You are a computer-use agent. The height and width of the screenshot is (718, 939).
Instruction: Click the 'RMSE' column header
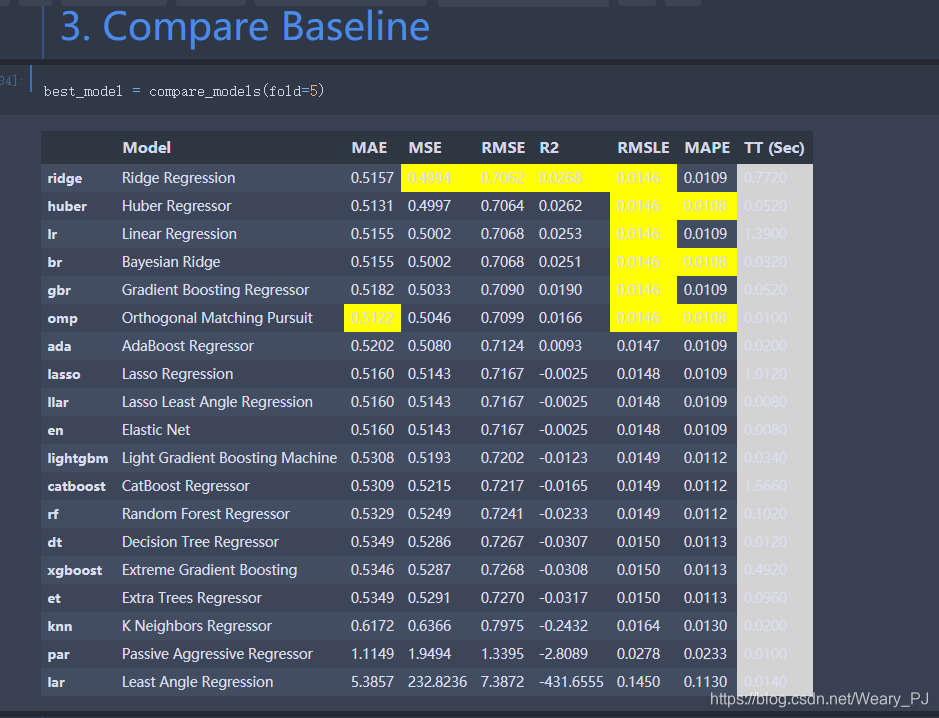[x=503, y=148]
